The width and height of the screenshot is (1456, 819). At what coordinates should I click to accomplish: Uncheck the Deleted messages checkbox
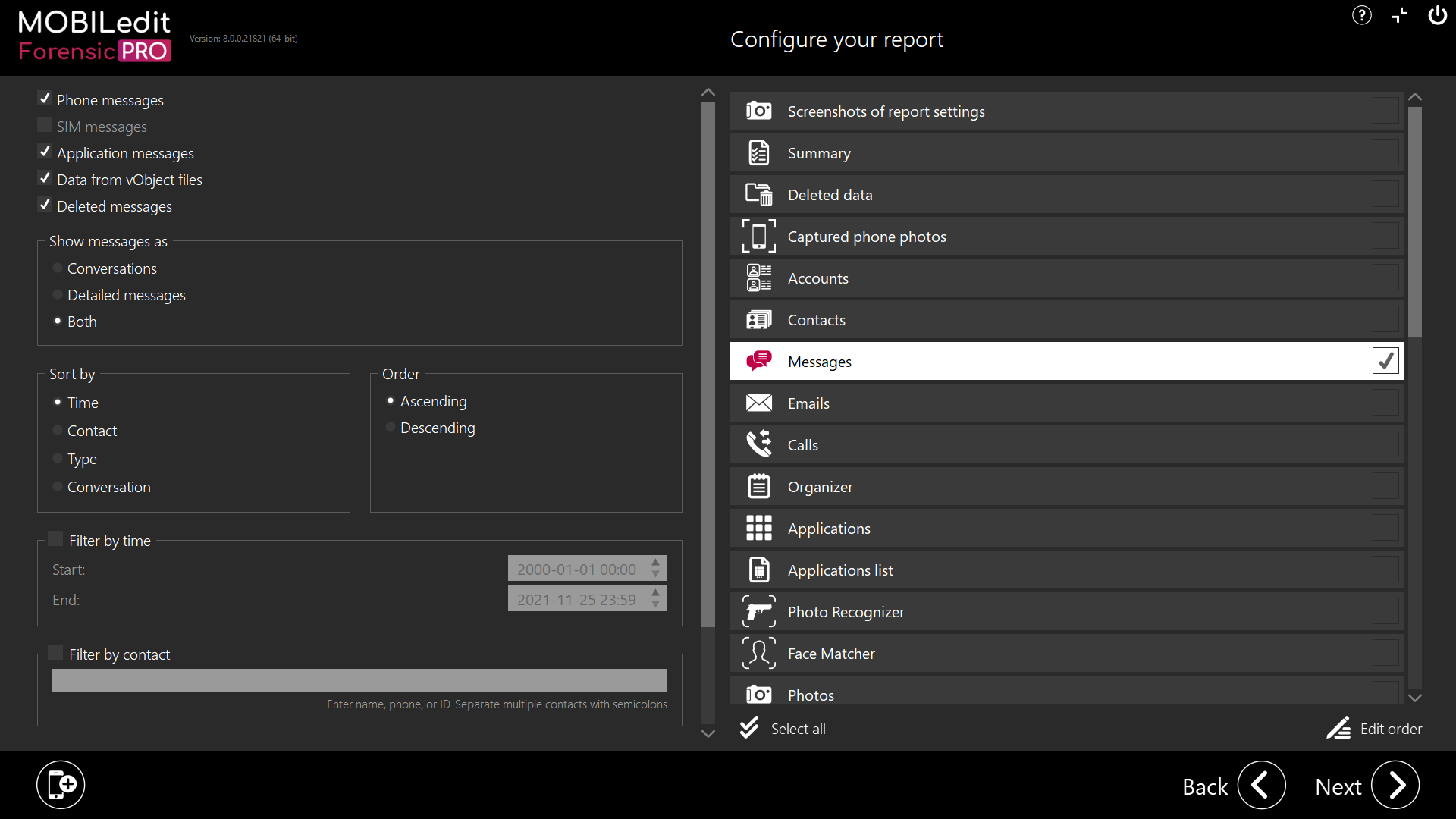coord(45,206)
